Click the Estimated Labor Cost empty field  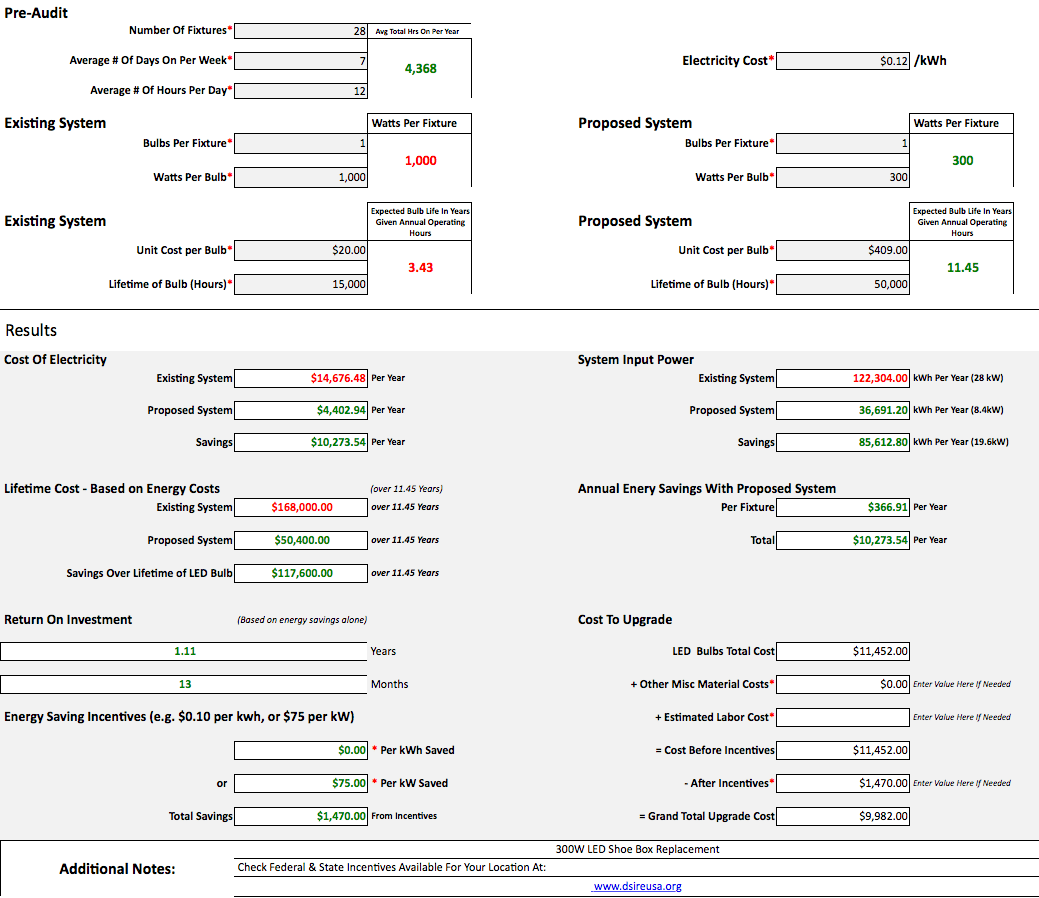pos(842,717)
